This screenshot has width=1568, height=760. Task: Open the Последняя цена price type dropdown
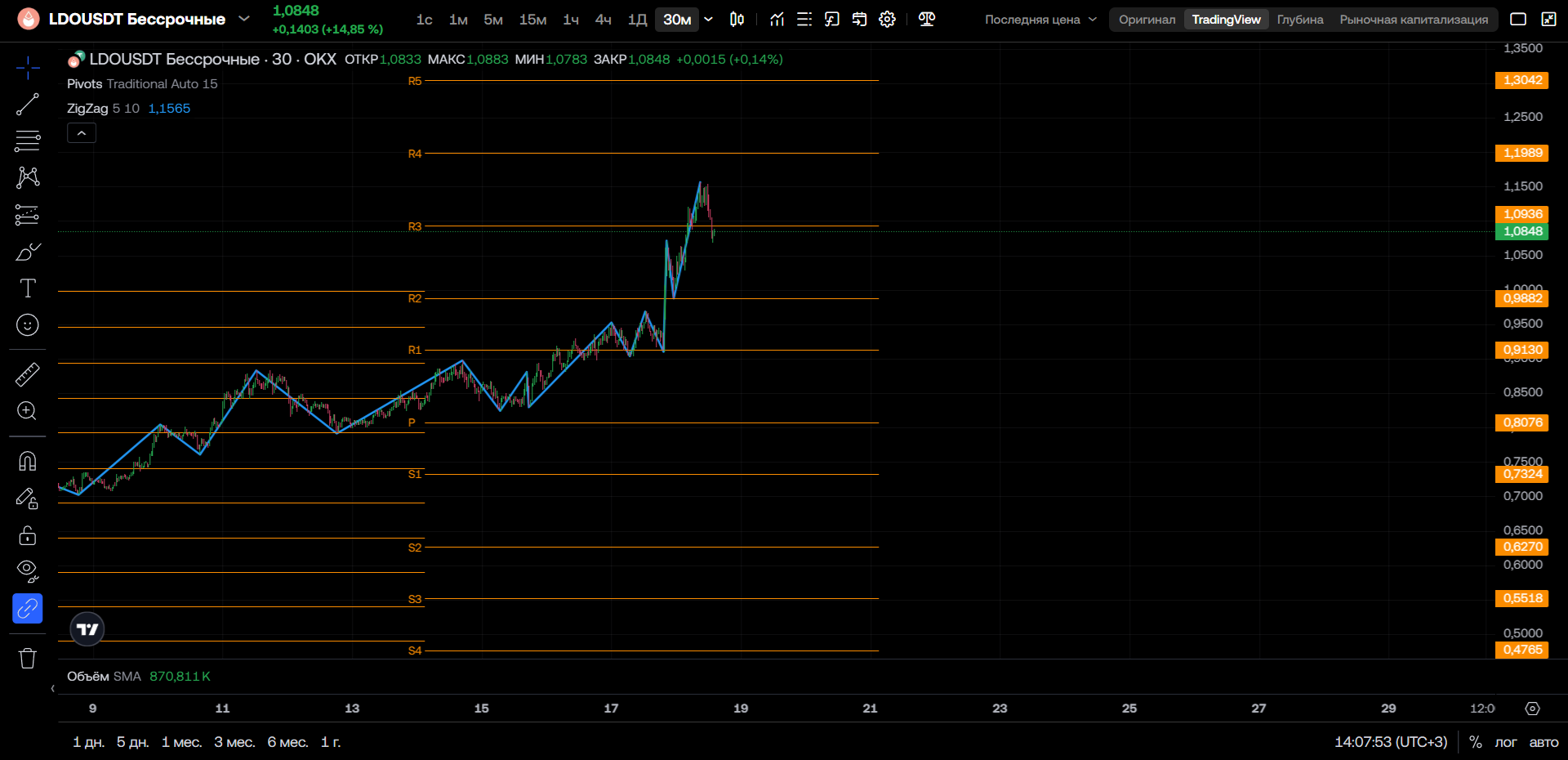tap(1040, 20)
